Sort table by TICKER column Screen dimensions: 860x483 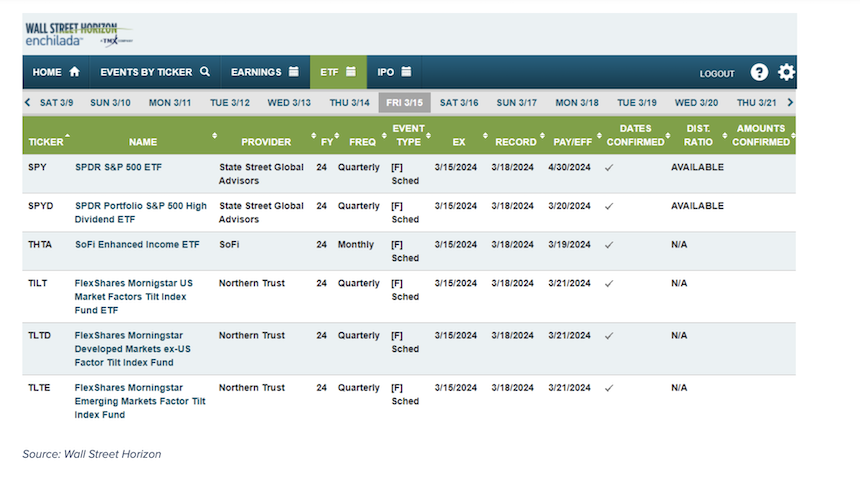(x=46, y=142)
